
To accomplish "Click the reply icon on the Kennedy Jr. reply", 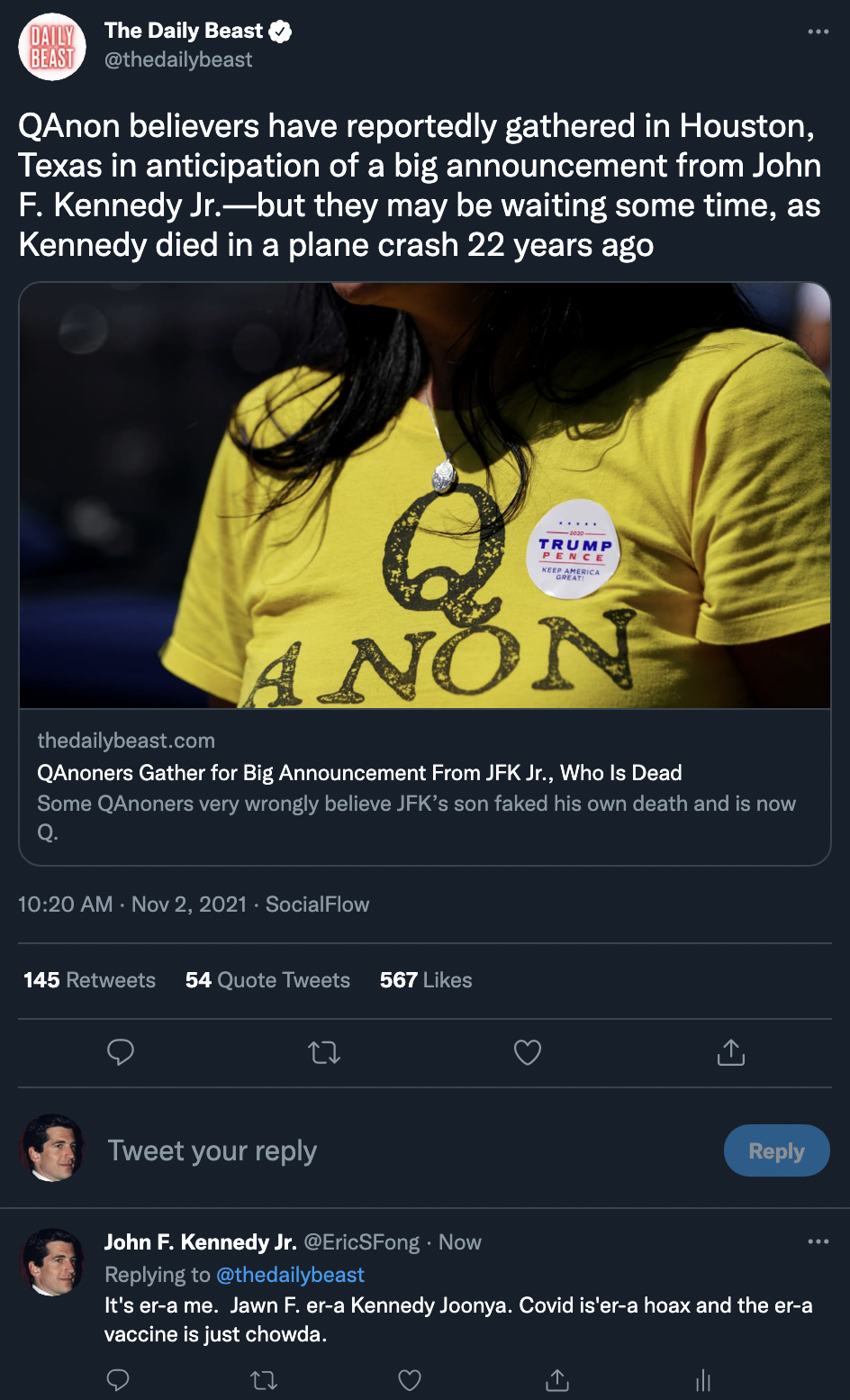I will pos(118,1379).
